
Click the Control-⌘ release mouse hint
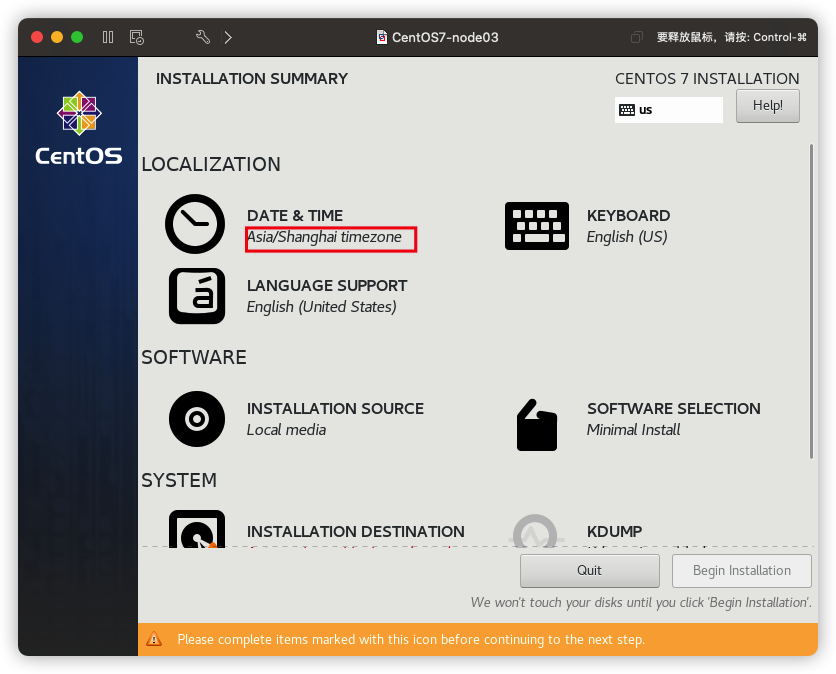(x=732, y=37)
